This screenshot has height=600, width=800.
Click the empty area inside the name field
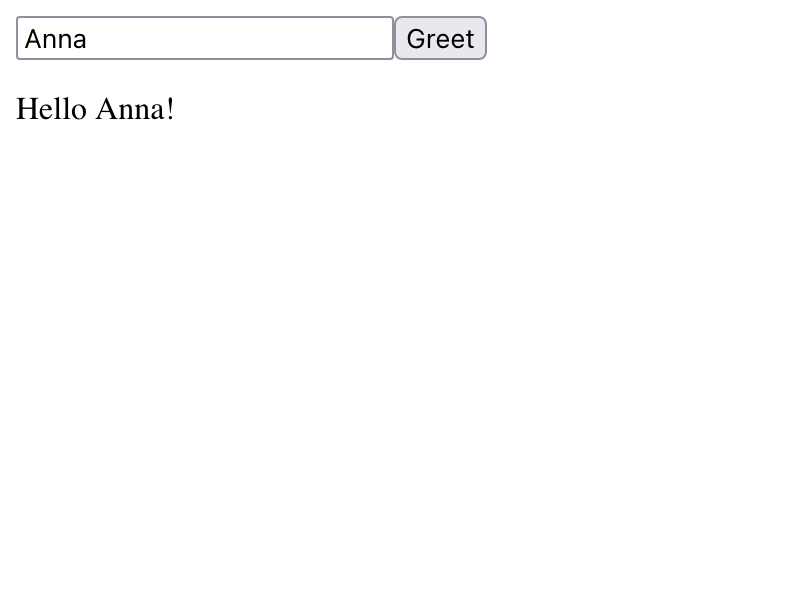click(x=250, y=38)
